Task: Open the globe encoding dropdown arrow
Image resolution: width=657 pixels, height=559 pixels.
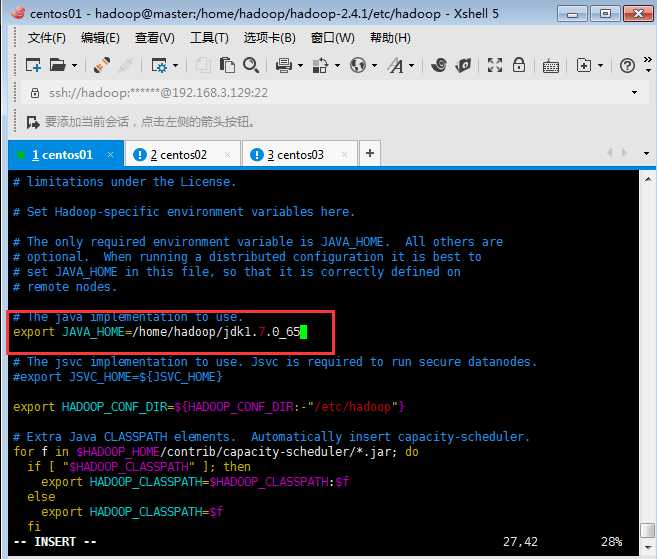Action: point(375,66)
